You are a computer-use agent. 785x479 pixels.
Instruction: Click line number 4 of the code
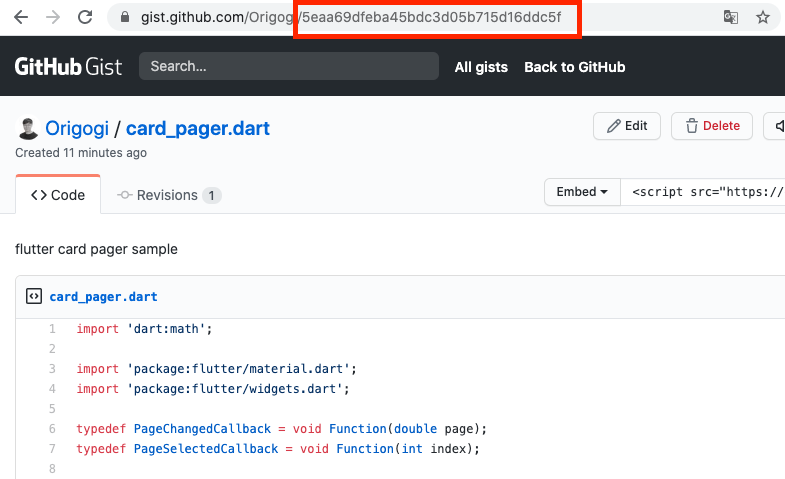click(x=52, y=389)
